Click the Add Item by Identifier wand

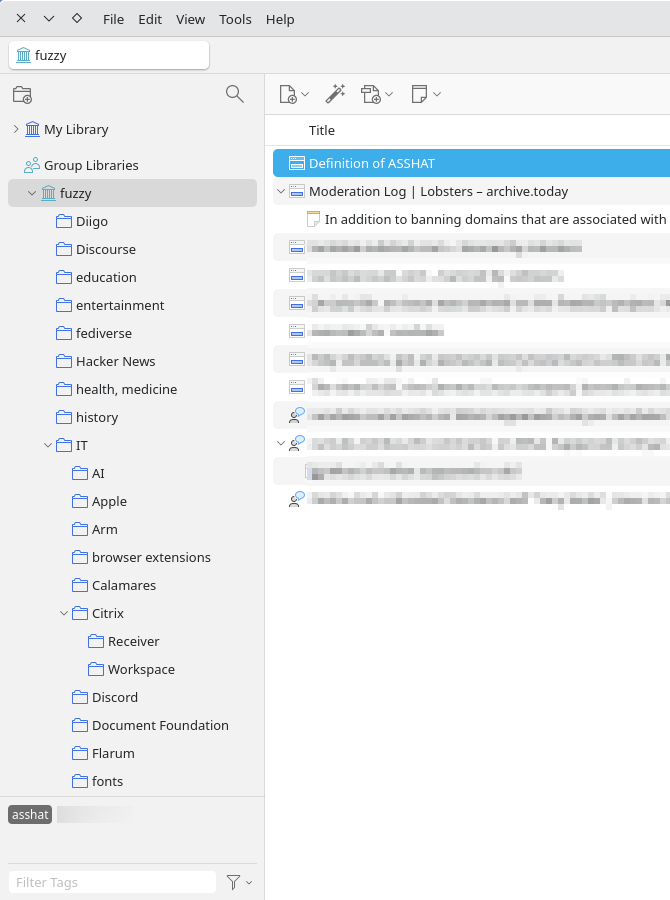pos(336,94)
